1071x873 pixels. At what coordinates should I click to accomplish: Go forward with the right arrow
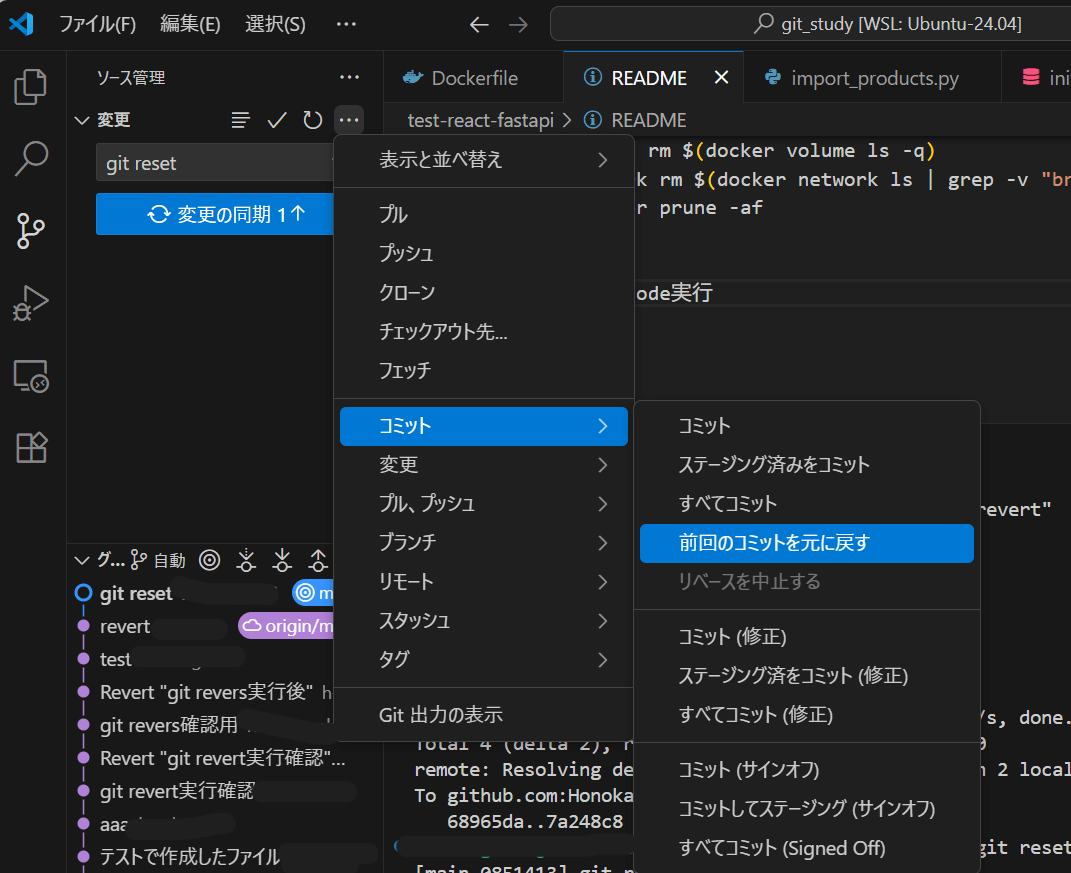[x=518, y=25]
